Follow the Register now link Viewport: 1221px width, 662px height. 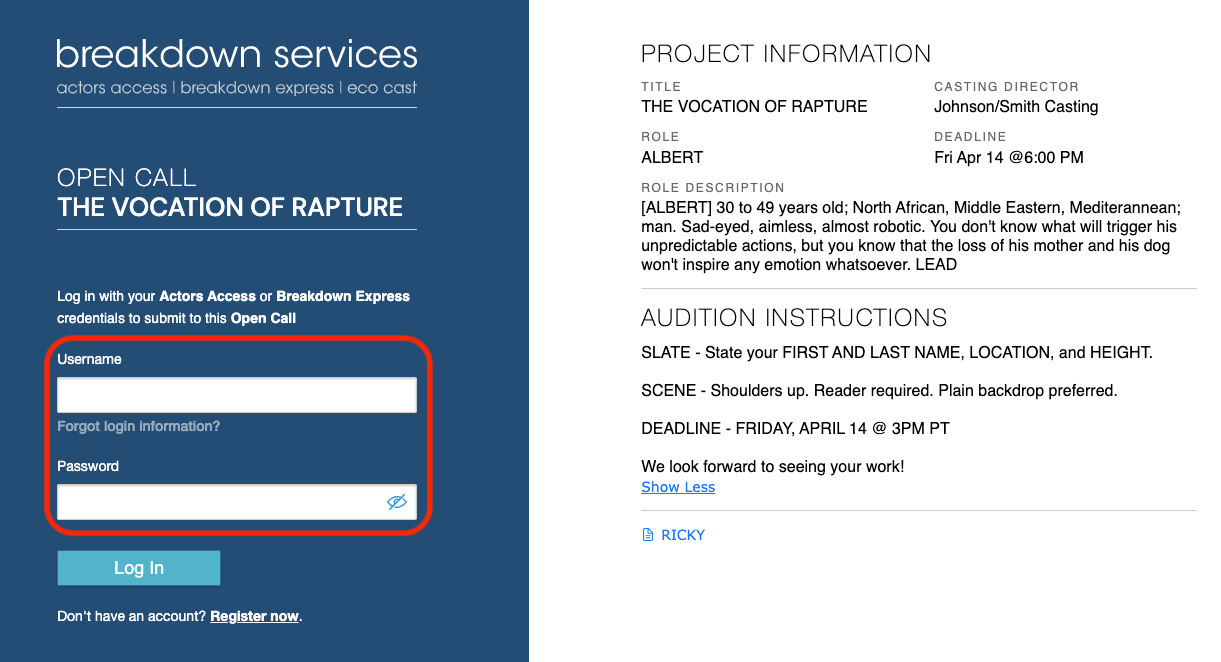coord(254,616)
